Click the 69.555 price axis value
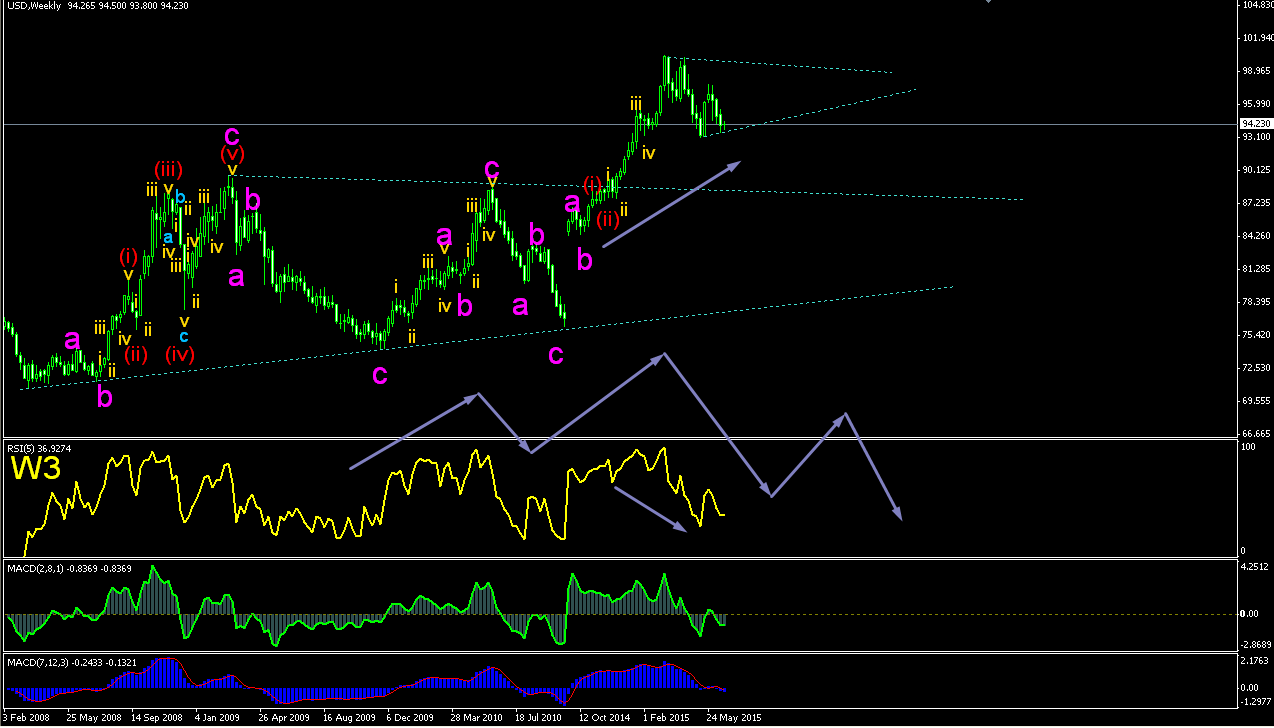The height and width of the screenshot is (728, 1274). coord(1255,401)
